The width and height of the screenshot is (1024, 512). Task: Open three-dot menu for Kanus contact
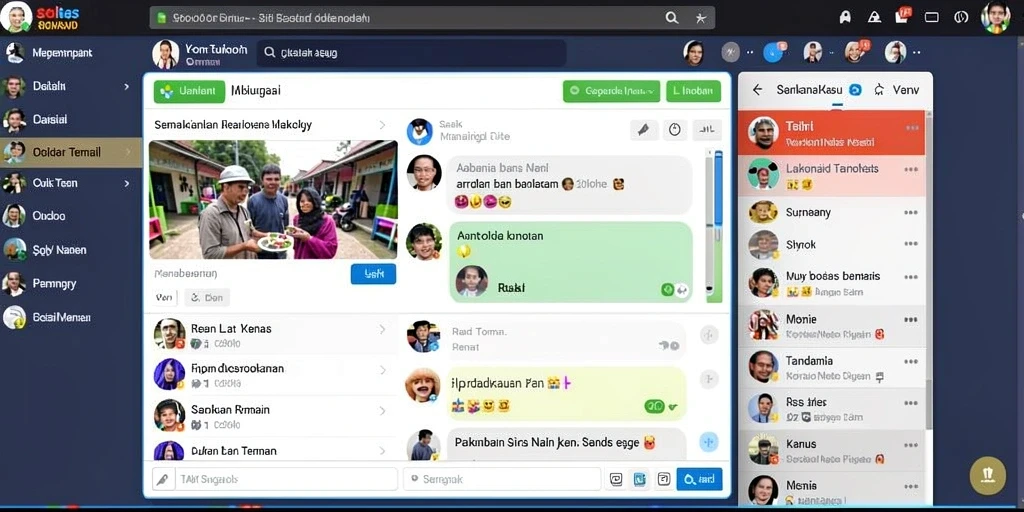[x=910, y=445]
